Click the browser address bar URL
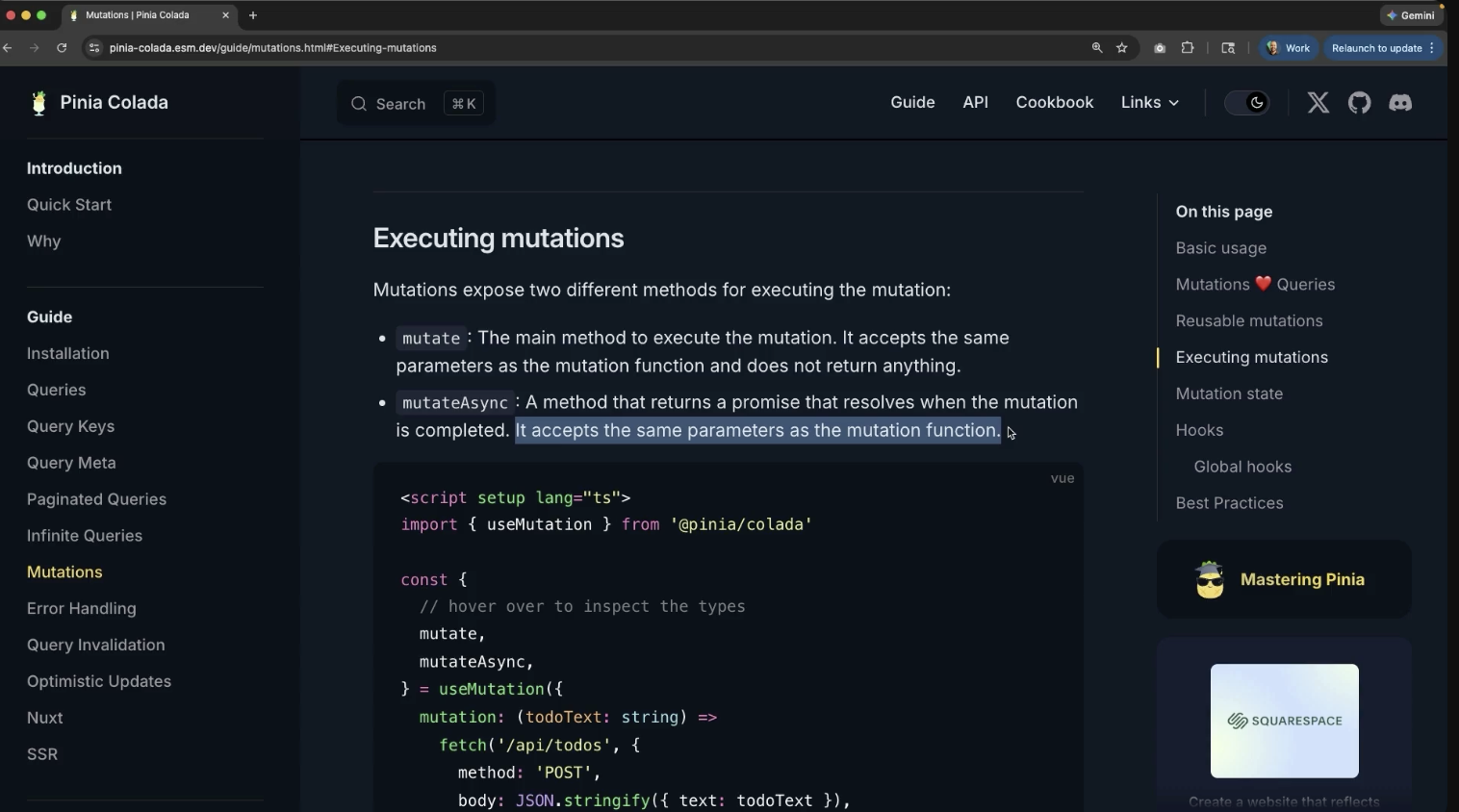The height and width of the screenshot is (812, 1459). 273,48
